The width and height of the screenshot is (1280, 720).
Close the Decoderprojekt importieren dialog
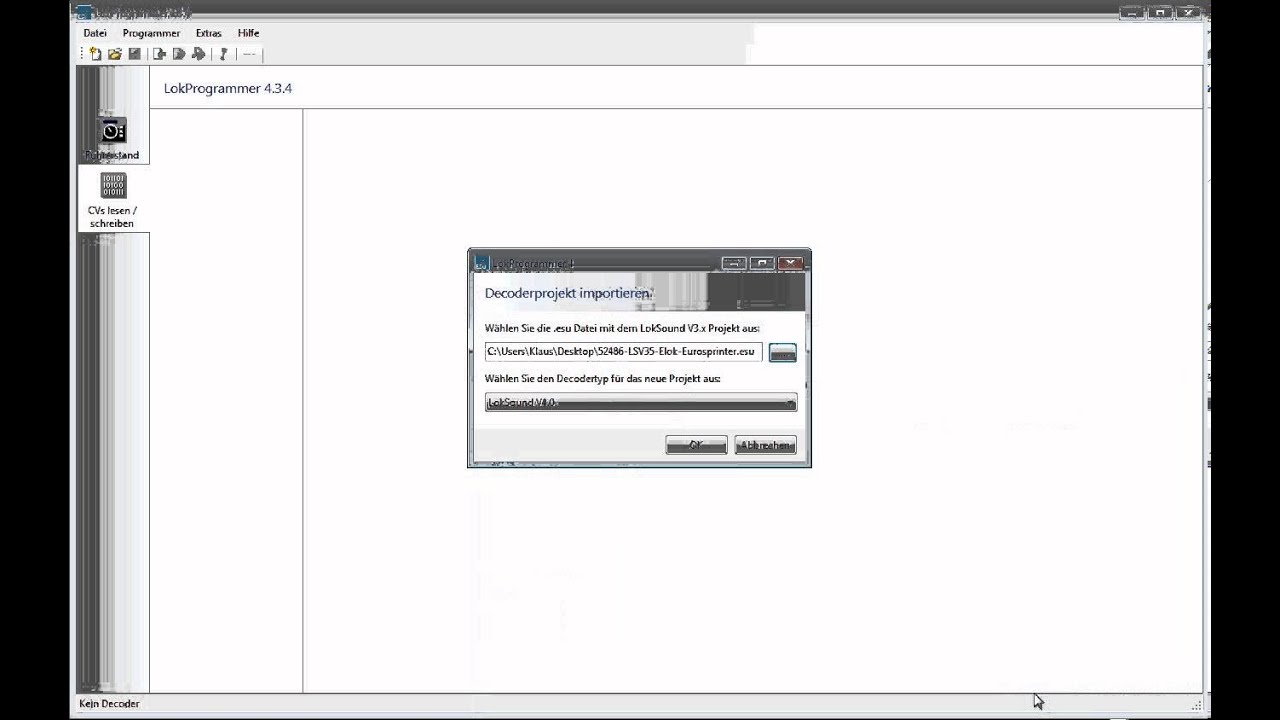pos(791,263)
